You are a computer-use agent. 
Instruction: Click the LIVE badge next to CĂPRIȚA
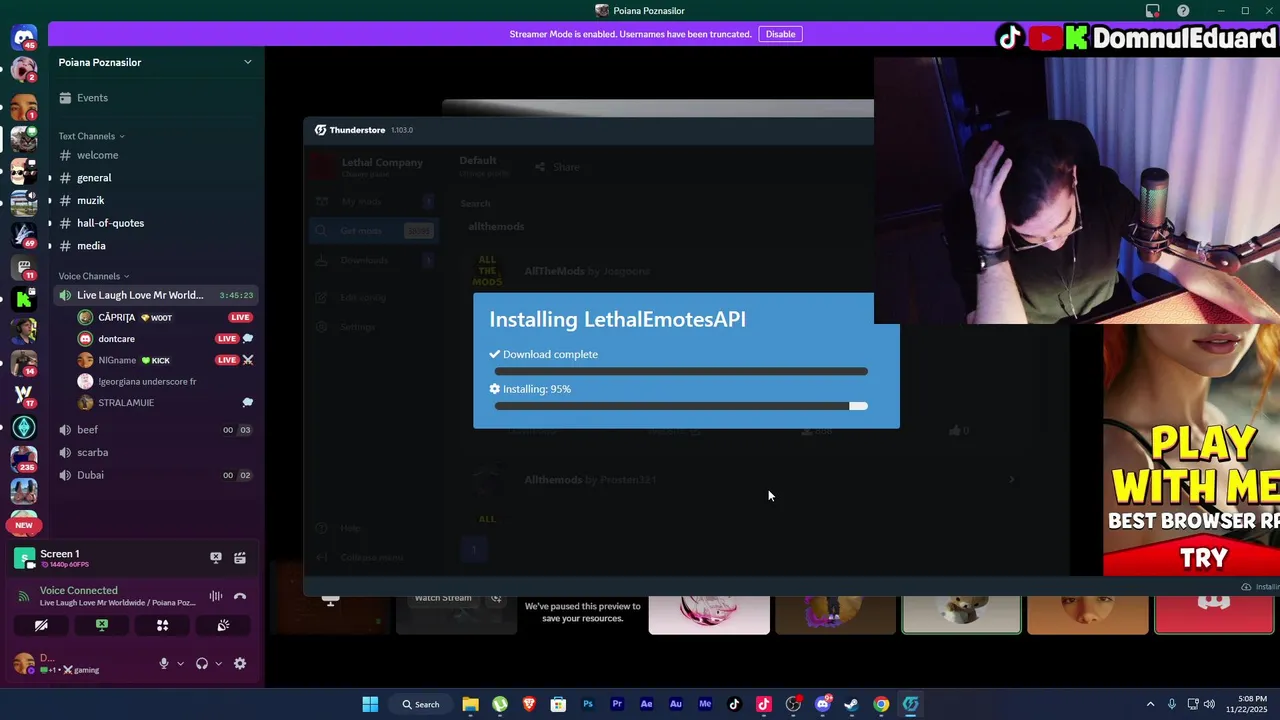(x=240, y=317)
